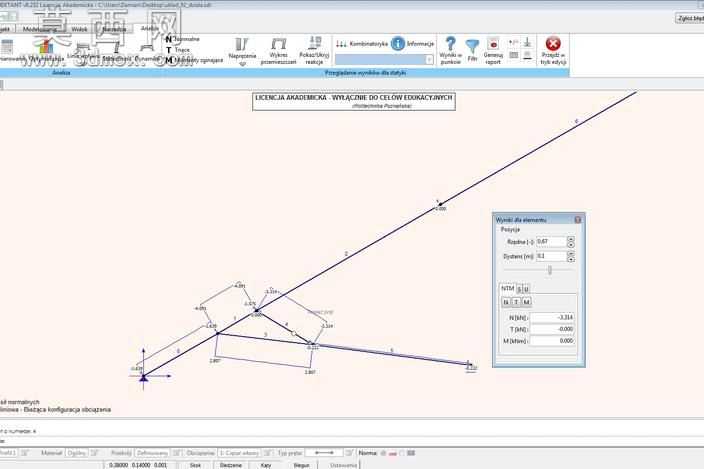Show Normalne (N) force diagram
Viewport: 704px width, 469px height.
183,39
